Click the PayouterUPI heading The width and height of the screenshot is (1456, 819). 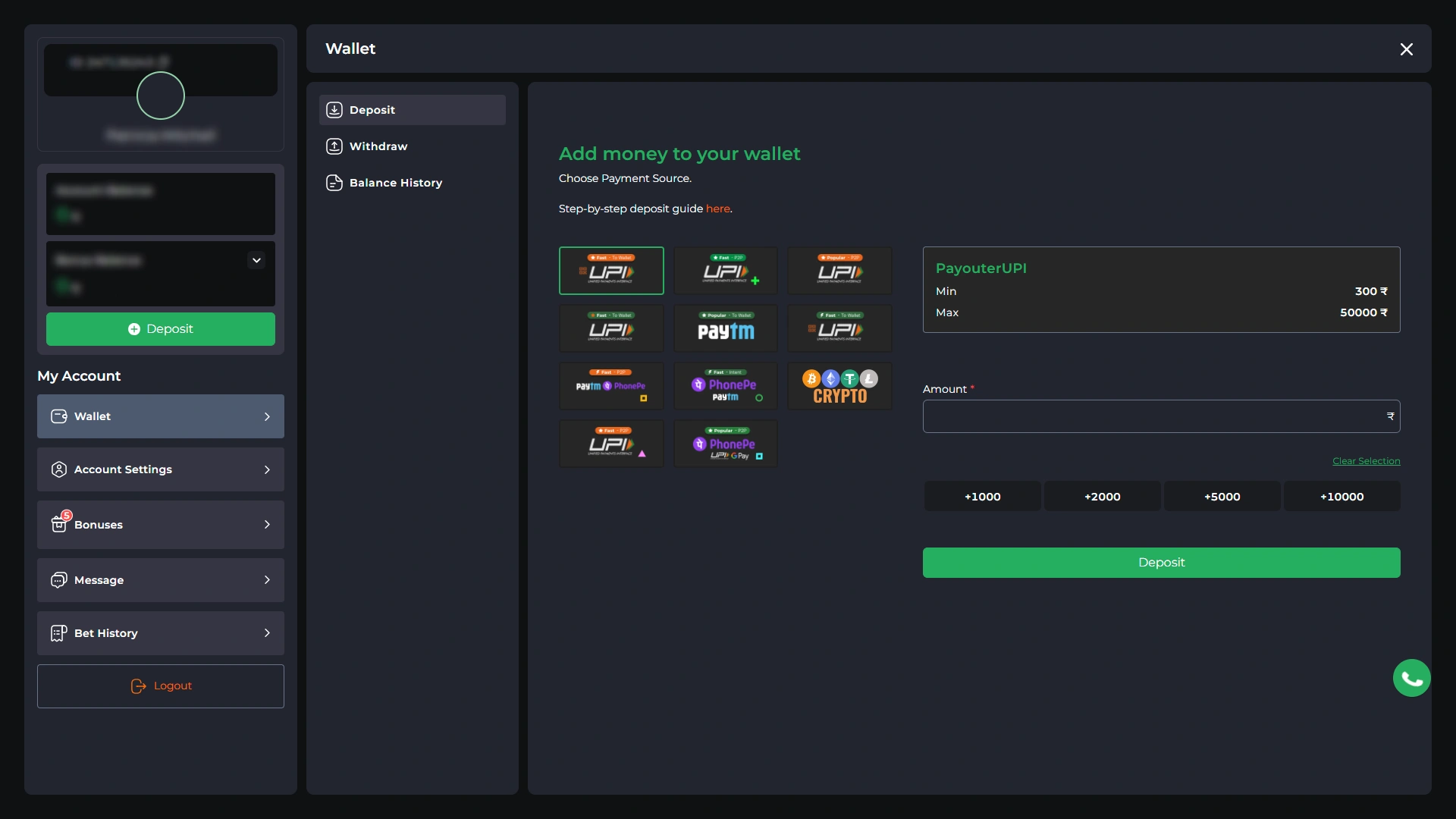click(x=981, y=268)
